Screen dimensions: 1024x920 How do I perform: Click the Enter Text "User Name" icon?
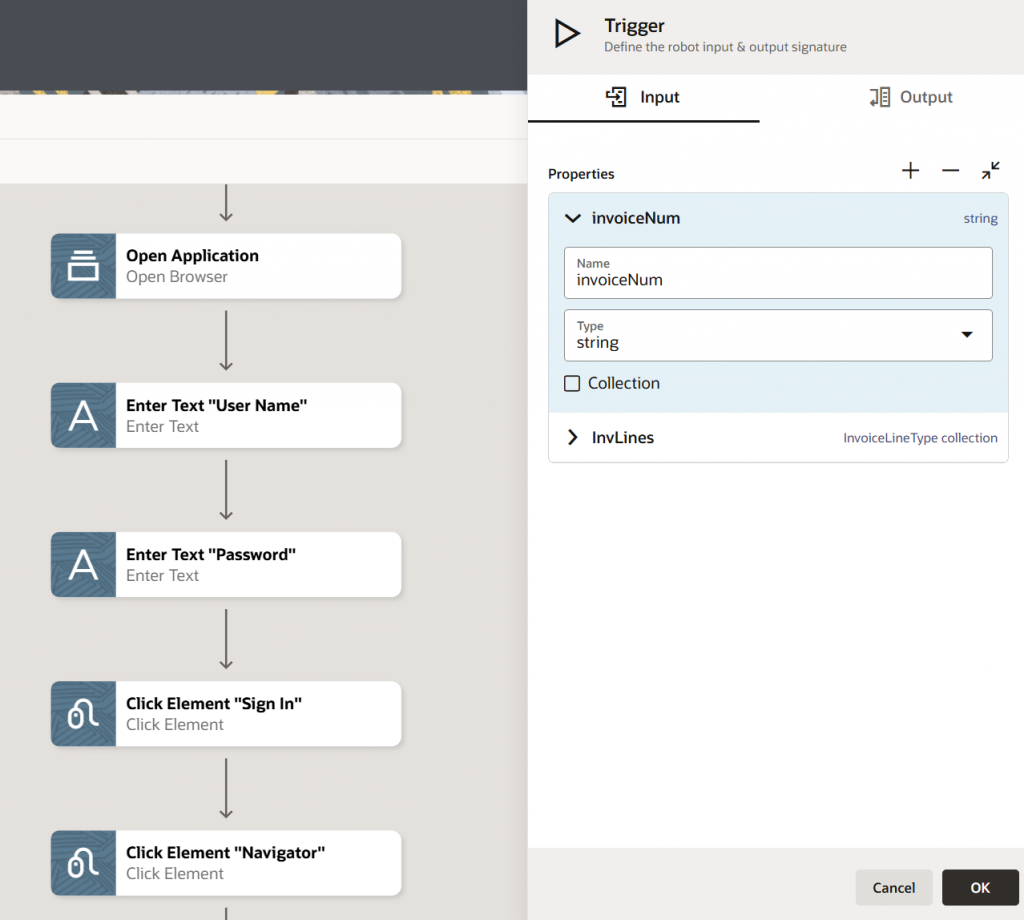(83, 415)
